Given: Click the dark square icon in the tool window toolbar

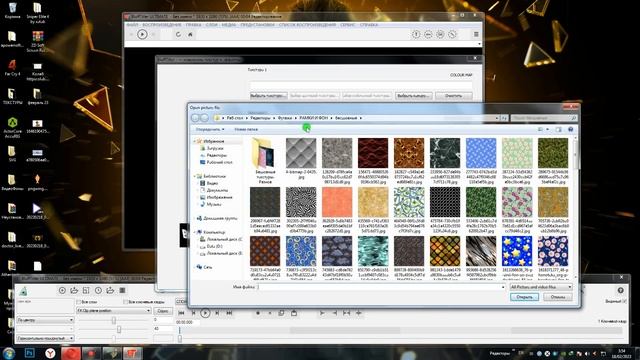Looking at the screenshot, I should pos(122,291).
